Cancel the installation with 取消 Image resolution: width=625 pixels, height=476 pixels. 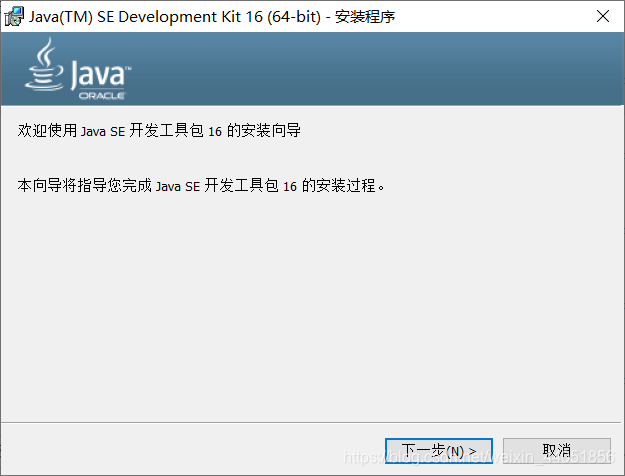click(557, 451)
